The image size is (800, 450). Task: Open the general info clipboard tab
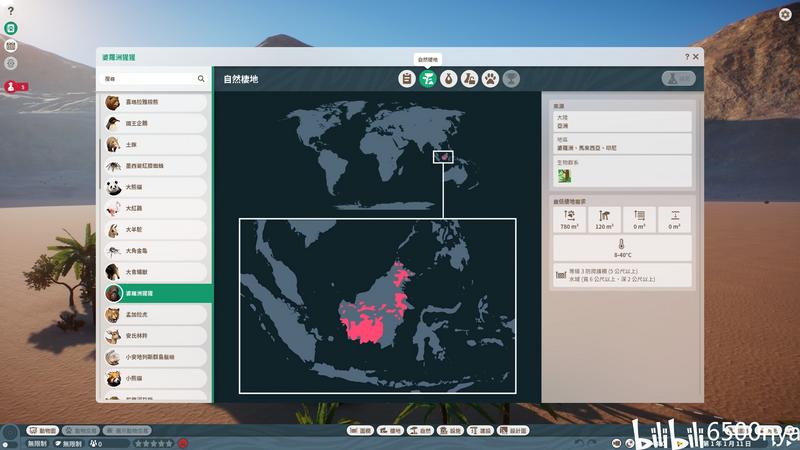click(x=407, y=79)
